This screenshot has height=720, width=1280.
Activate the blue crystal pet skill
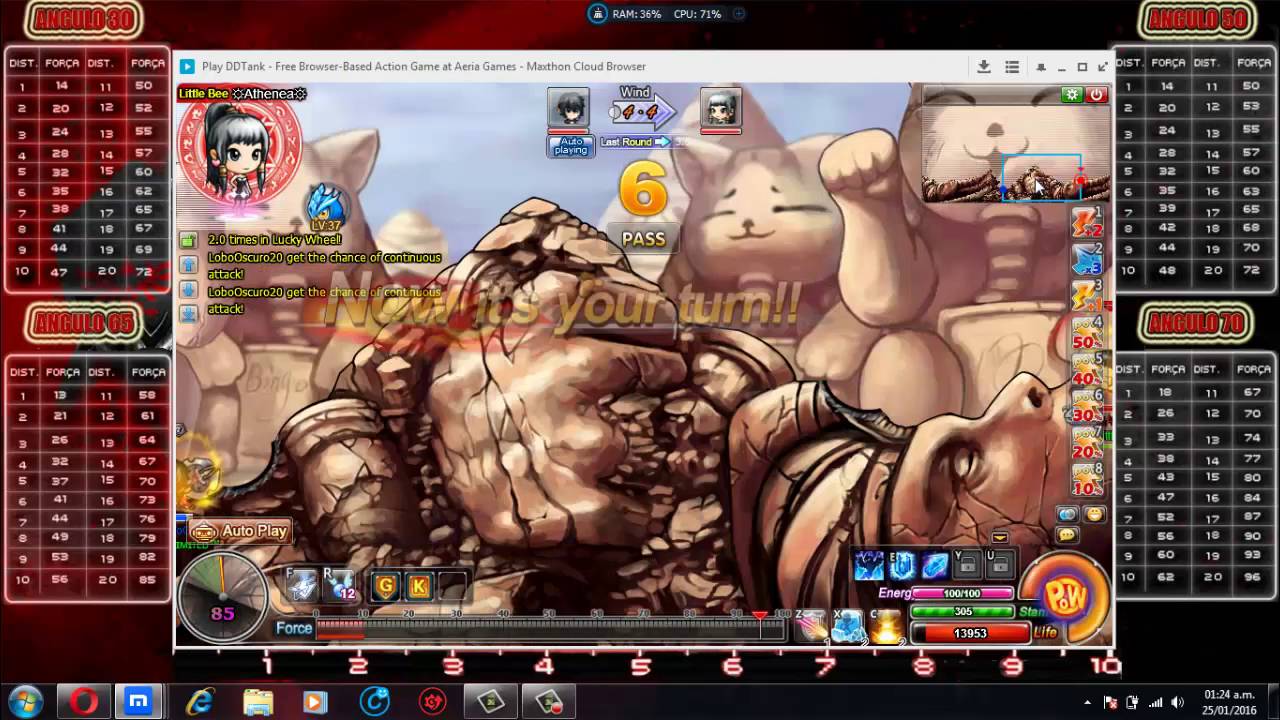coord(936,565)
